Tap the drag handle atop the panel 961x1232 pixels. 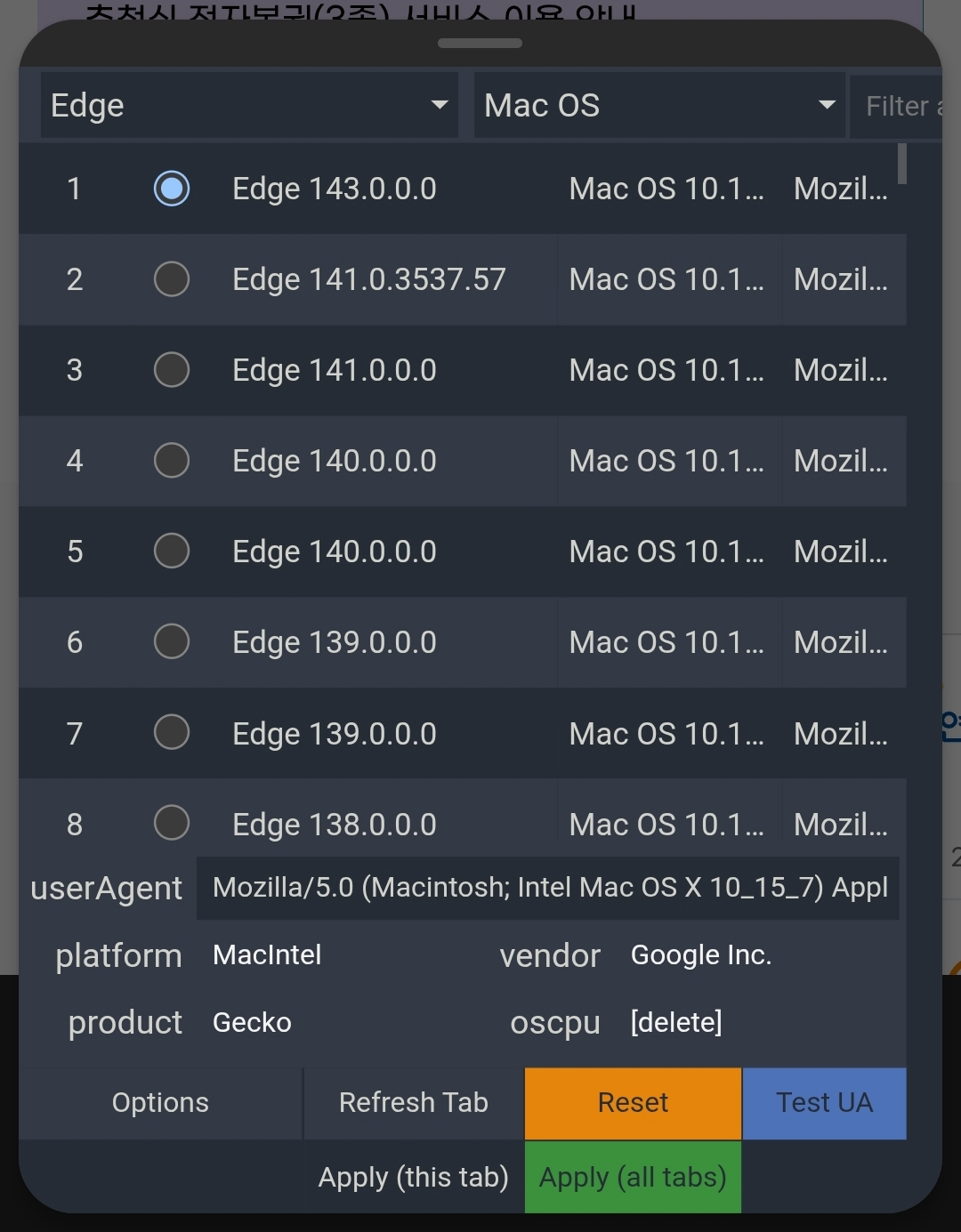coord(480,43)
